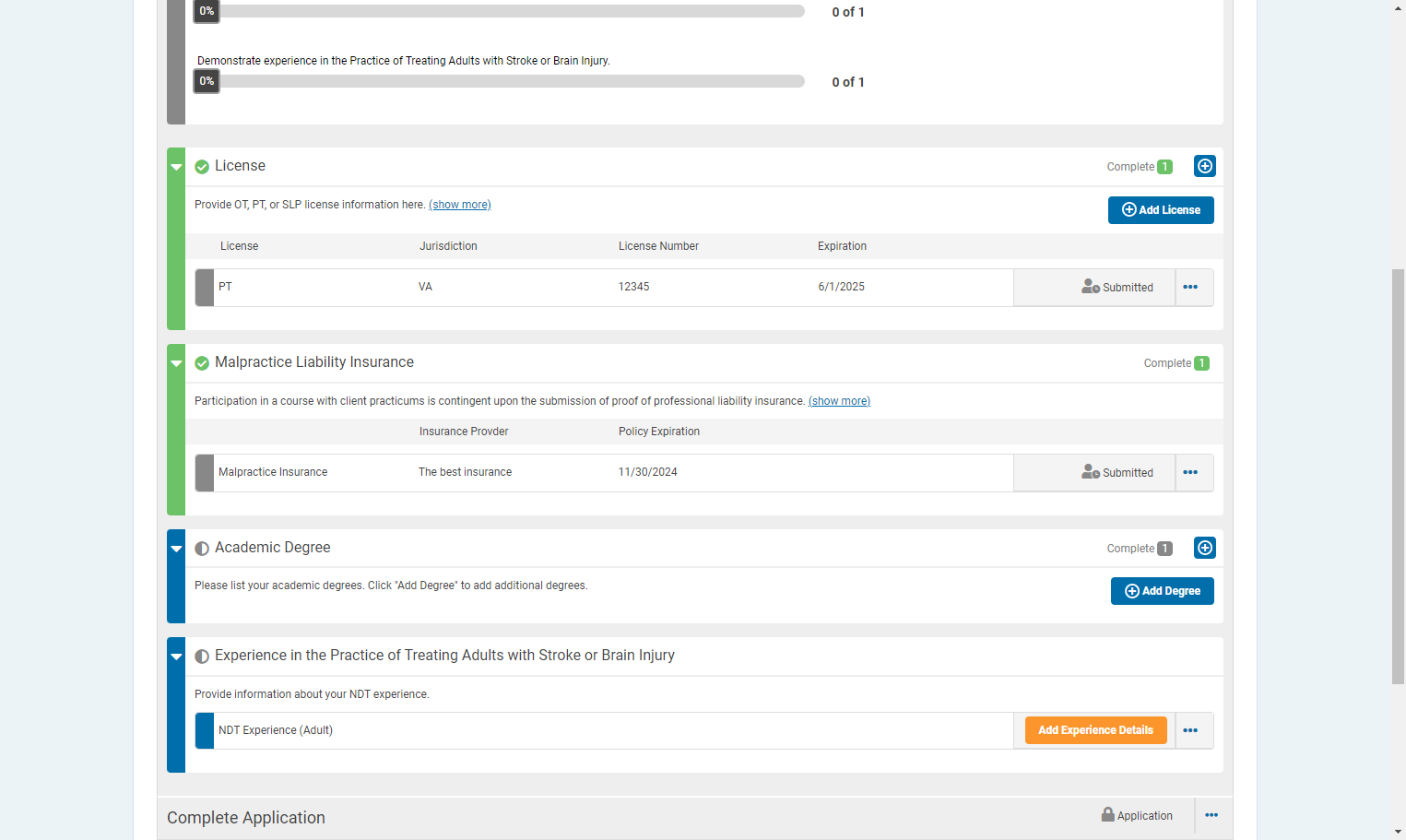1406x840 pixels.
Task: Click the Submitted status of PT license
Action: (x=1117, y=288)
